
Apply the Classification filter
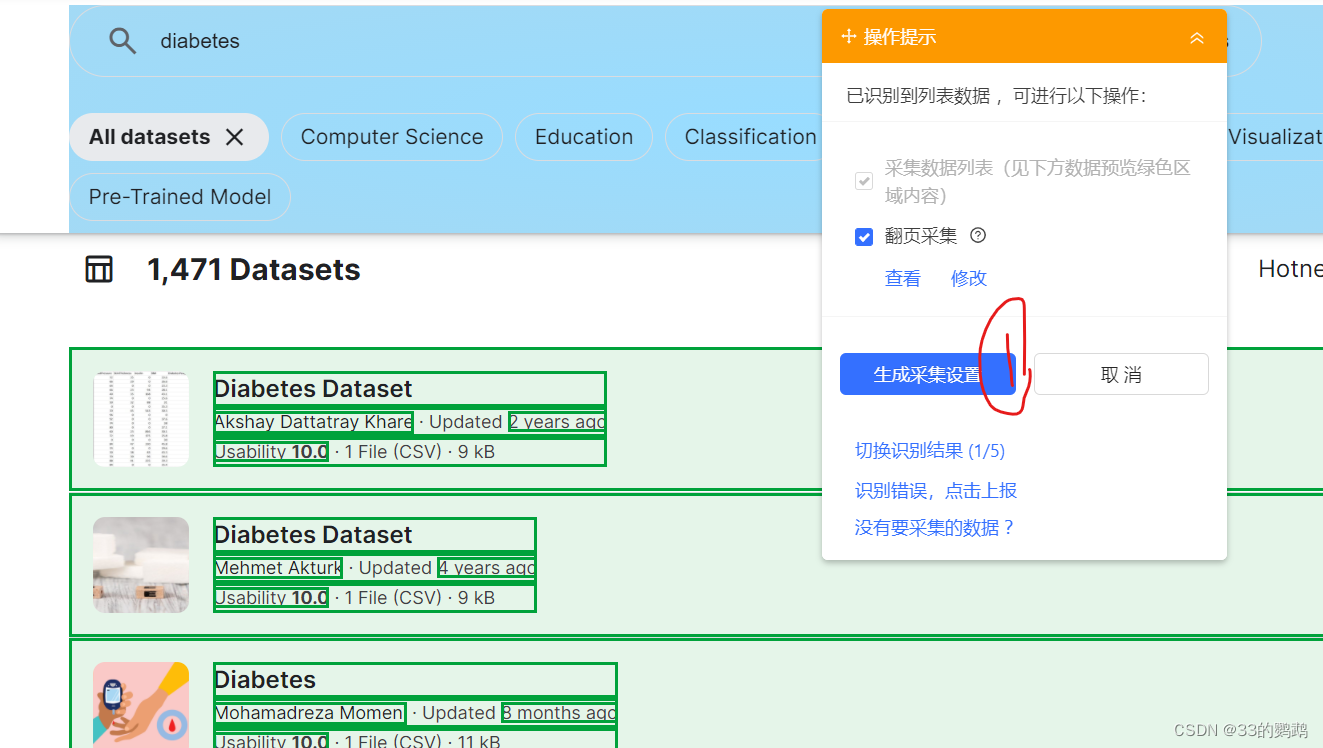(749, 137)
